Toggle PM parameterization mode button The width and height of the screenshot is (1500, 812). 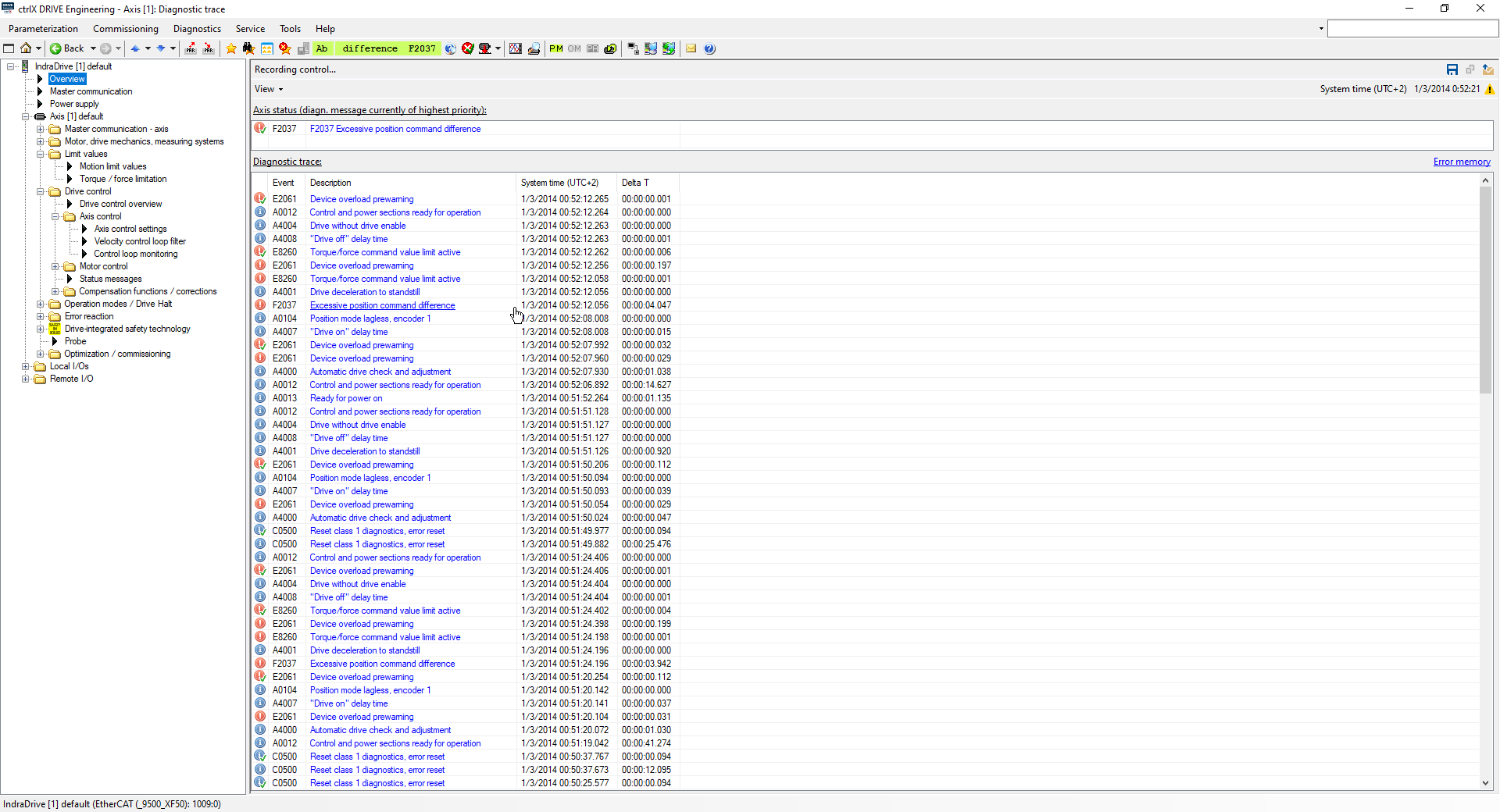click(x=556, y=48)
